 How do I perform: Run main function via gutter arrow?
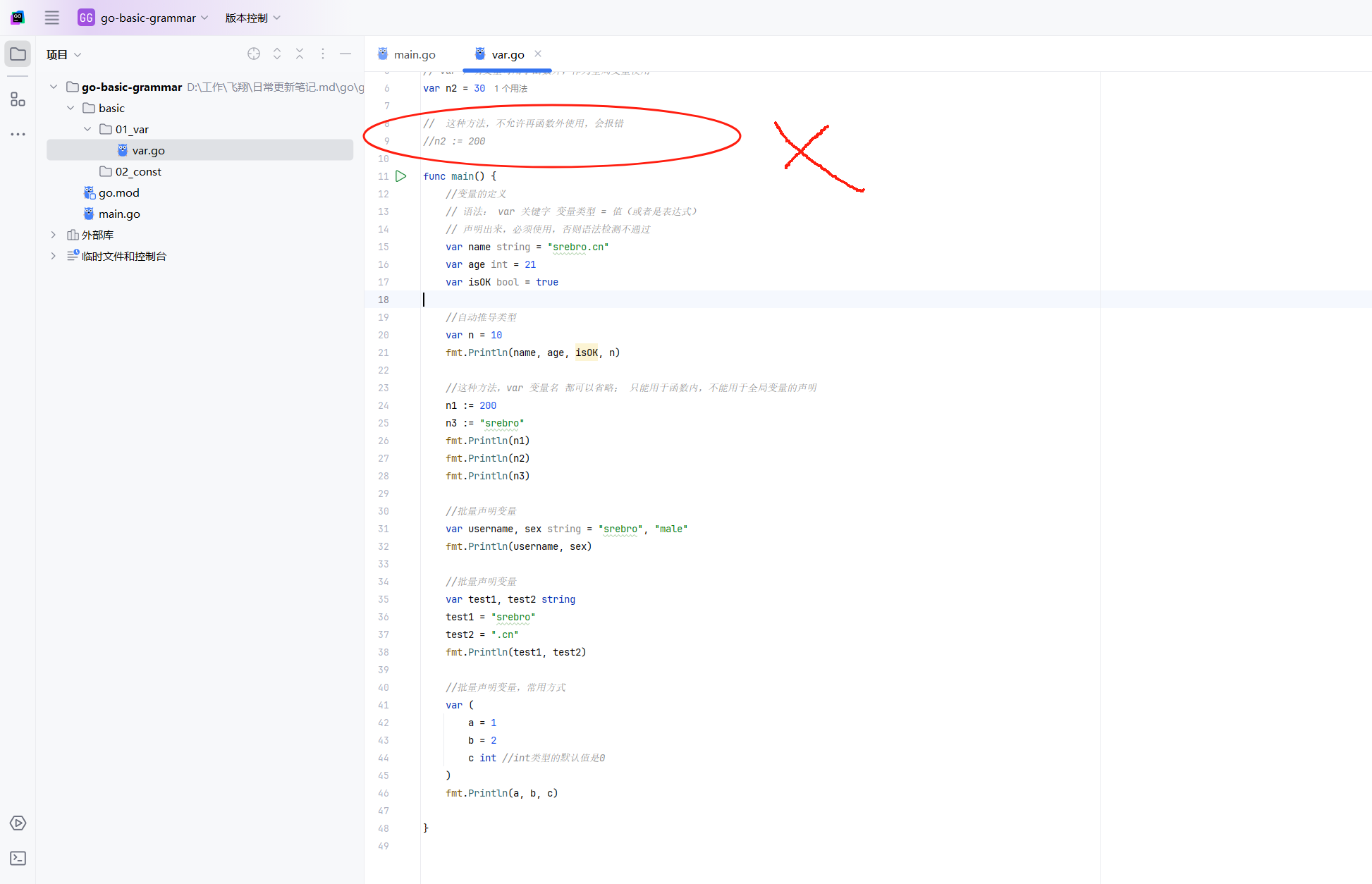pyautogui.click(x=401, y=176)
